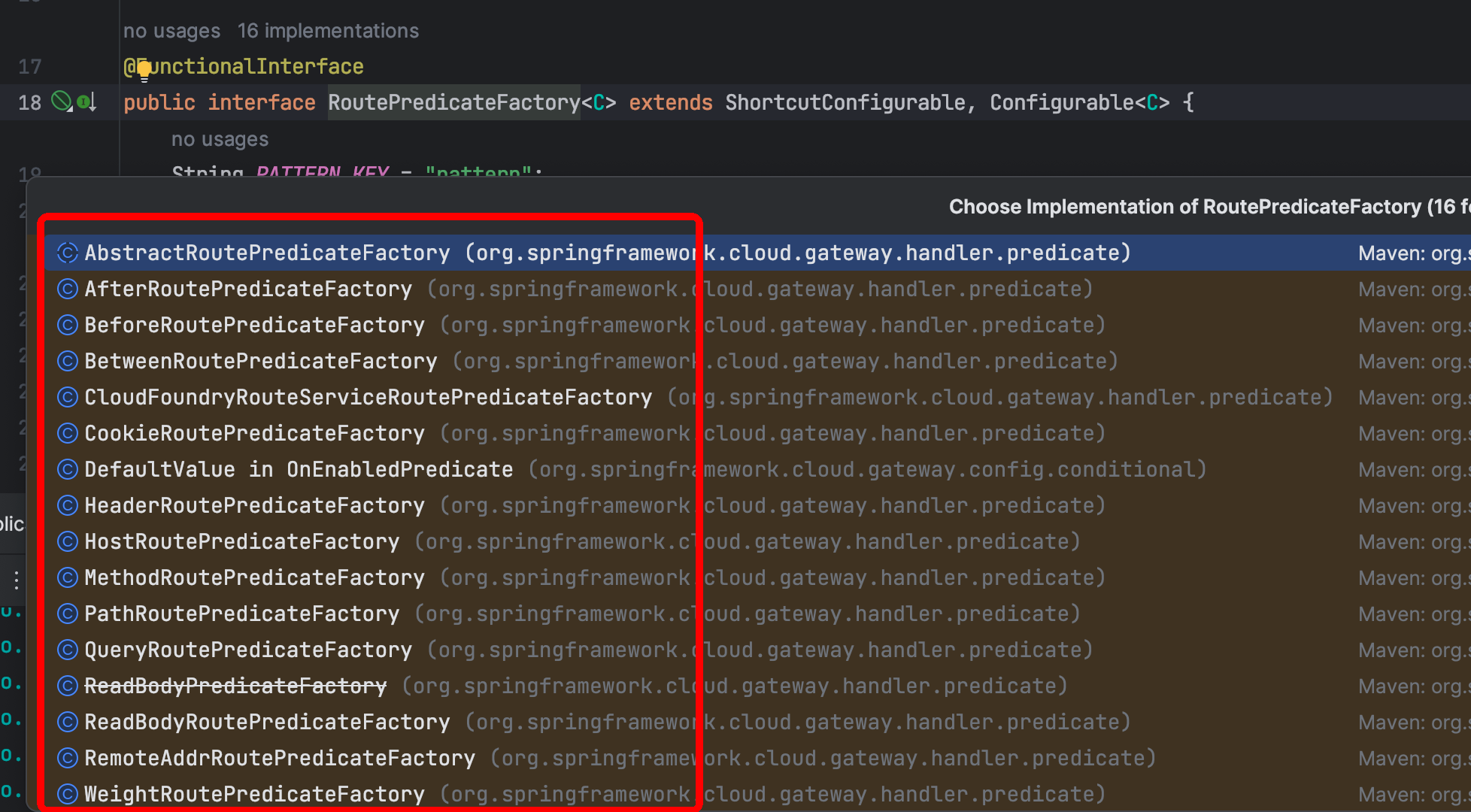Select RemoteAddrRoutePredicateFactory implementation
Image resolution: width=1471 pixels, height=812 pixels.
[758, 758]
